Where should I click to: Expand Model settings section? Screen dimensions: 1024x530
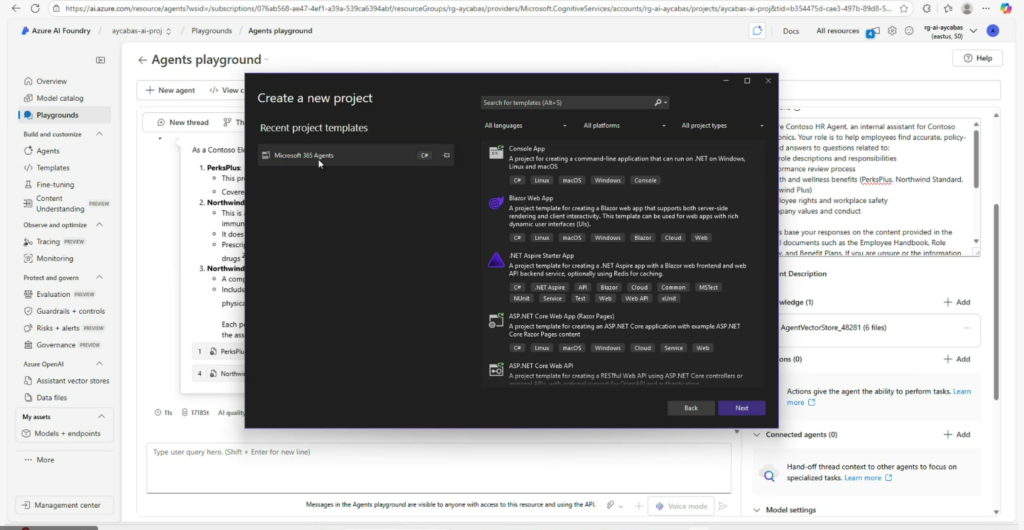click(x=757, y=510)
